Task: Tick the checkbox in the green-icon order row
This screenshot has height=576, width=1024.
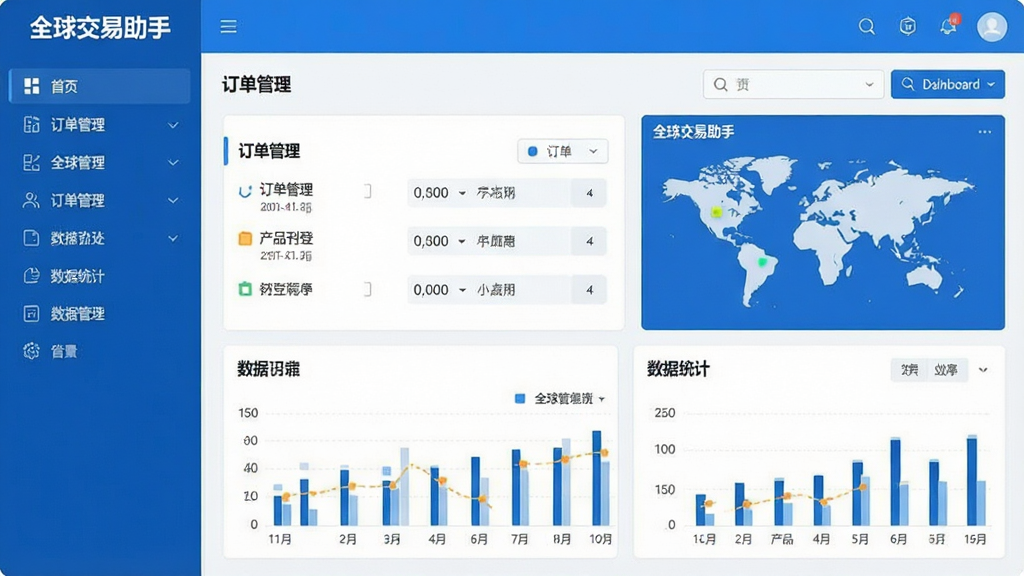Action: (368, 289)
